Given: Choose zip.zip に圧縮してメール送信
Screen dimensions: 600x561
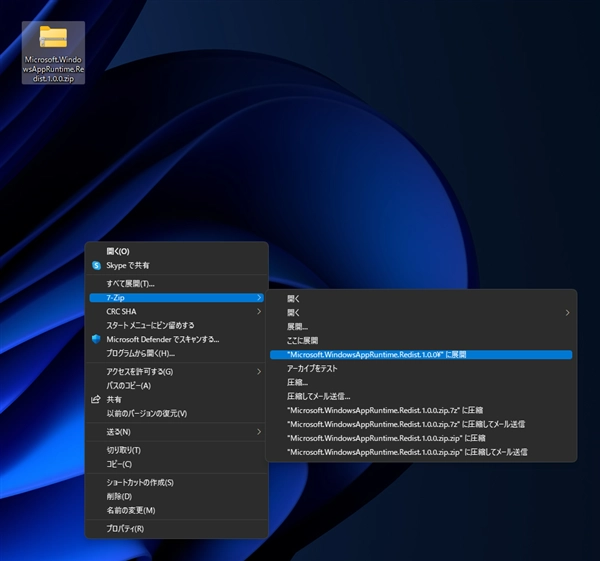Looking at the screenshot, I should [x=421, y=452].
